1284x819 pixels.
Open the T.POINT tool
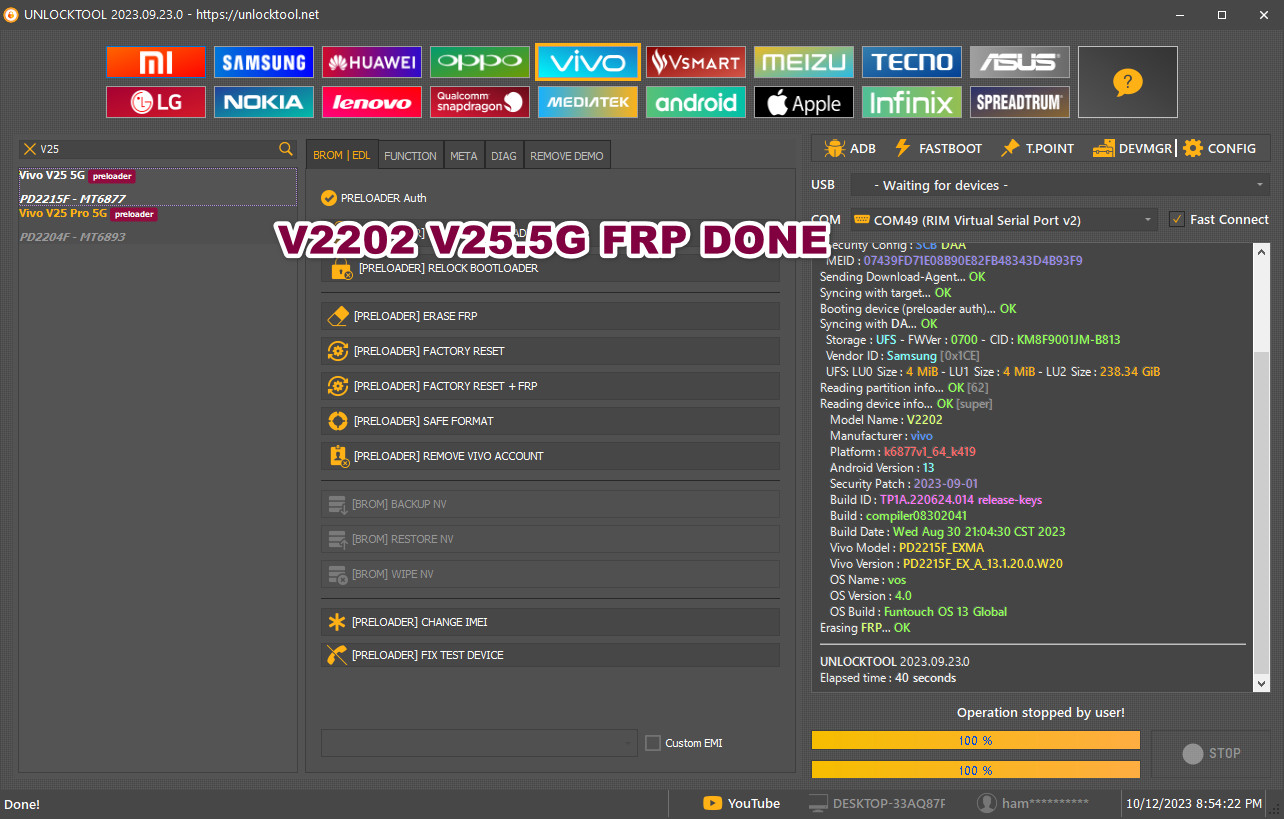tap(1037, 148)
